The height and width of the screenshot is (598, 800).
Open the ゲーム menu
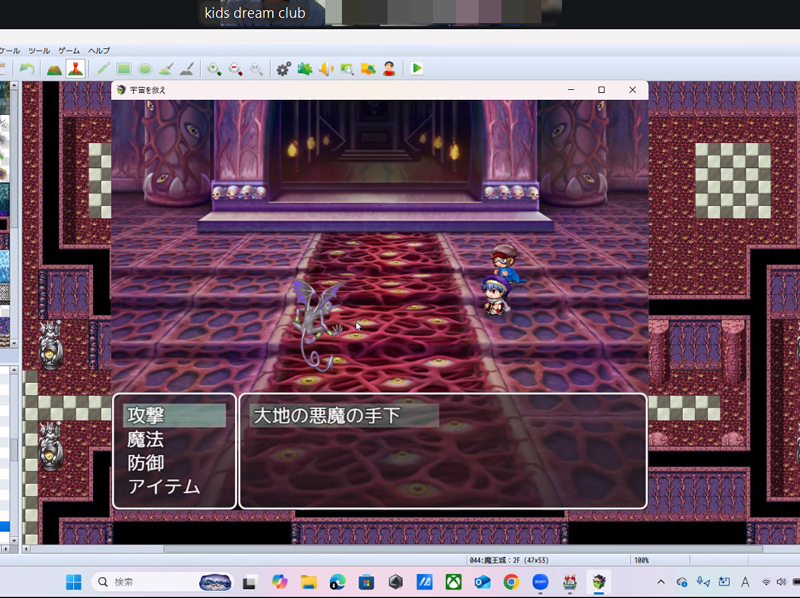[x=69, y=50]
